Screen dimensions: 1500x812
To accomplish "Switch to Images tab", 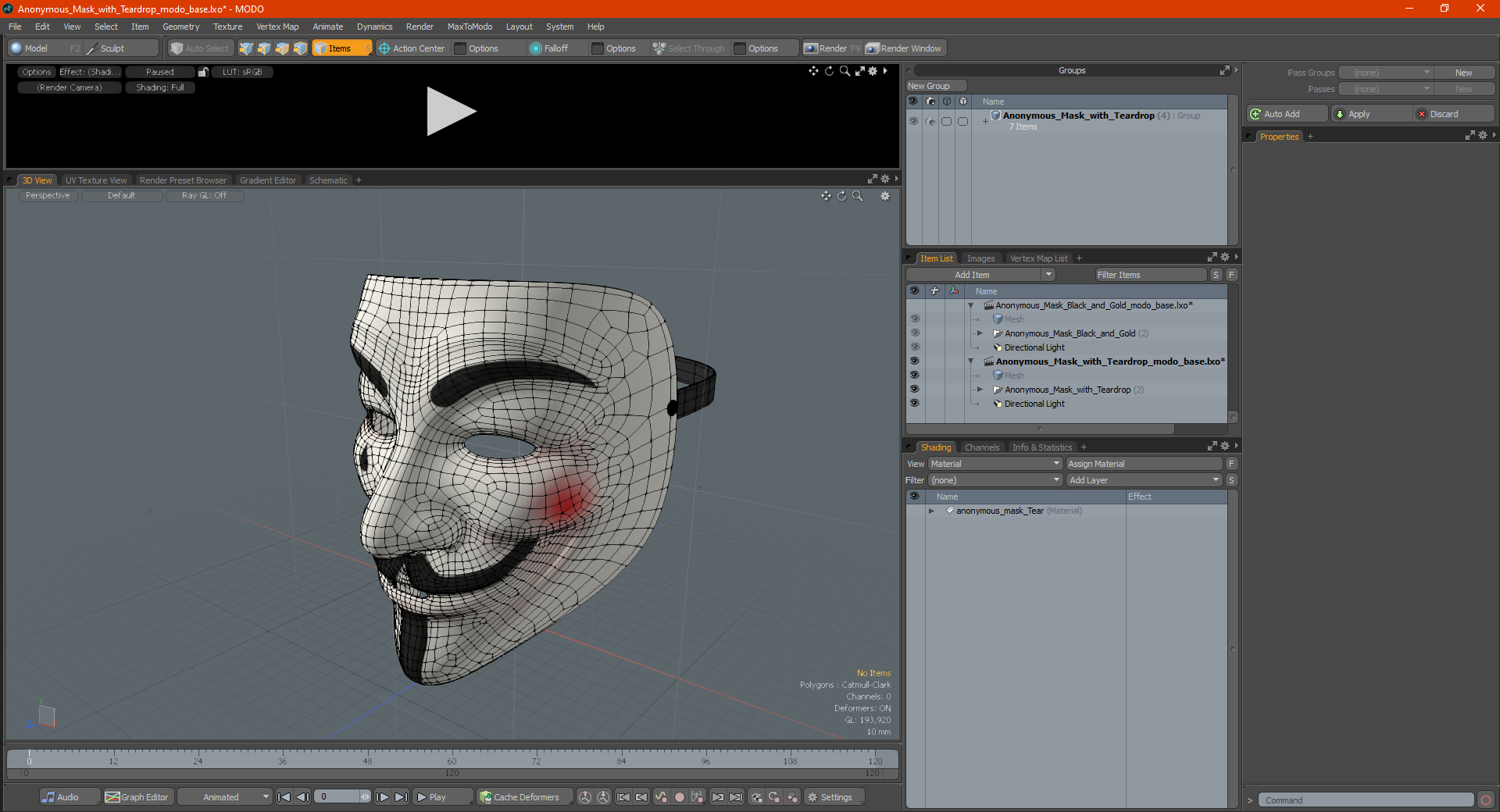I will [980, 258].
